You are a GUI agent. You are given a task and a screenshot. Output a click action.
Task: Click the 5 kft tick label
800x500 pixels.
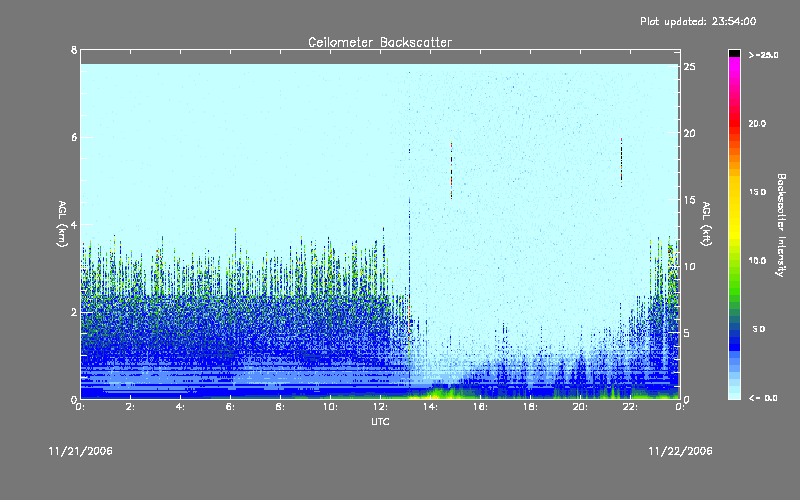tap(687, 333)
